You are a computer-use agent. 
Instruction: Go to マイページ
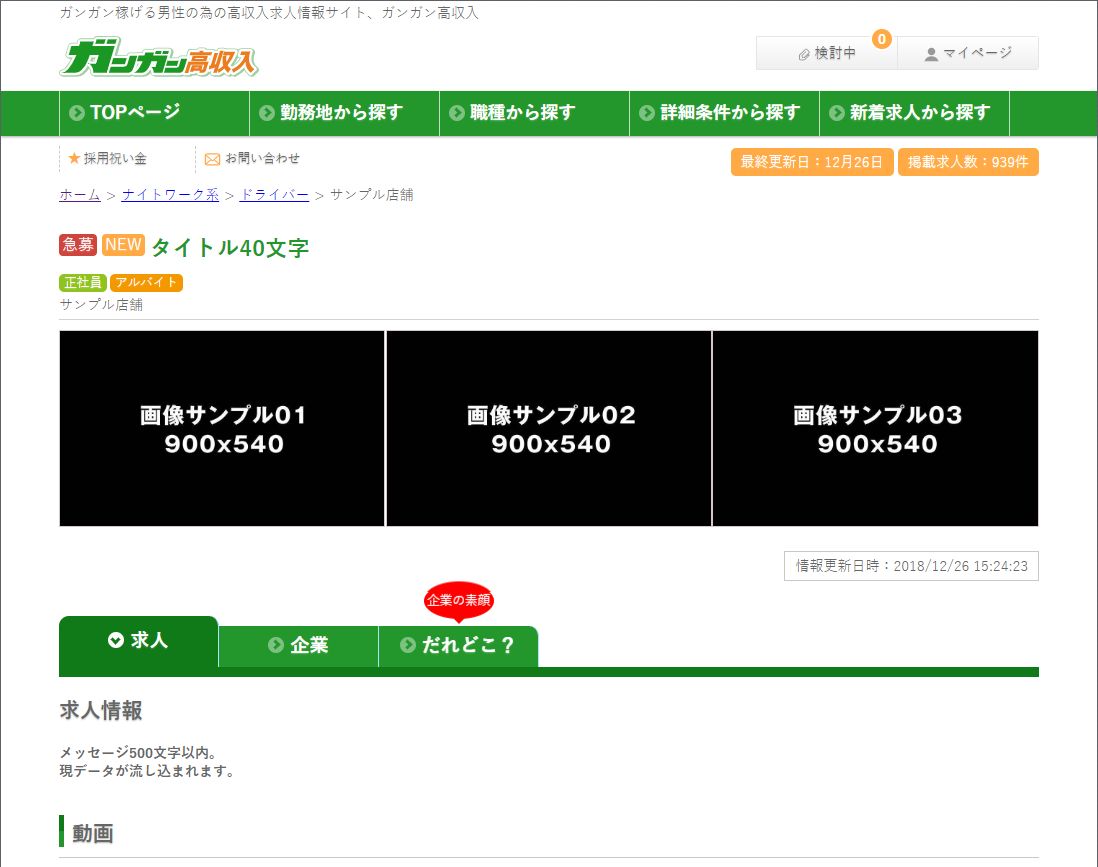coord(968,53)
